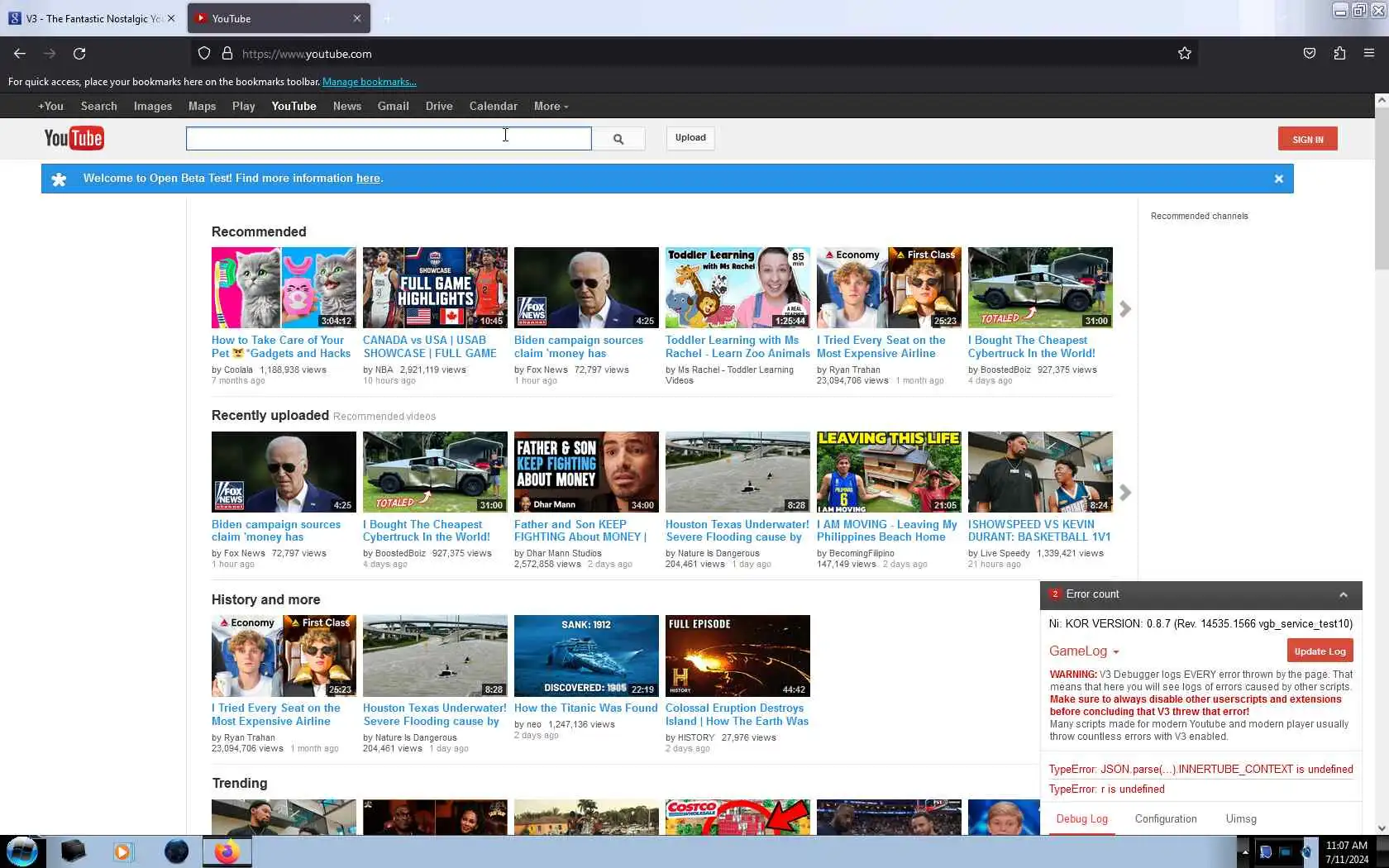The image size is (1389, 868).
Task: Open the GameLog dropdown
Action: [x=1084, y=651]
